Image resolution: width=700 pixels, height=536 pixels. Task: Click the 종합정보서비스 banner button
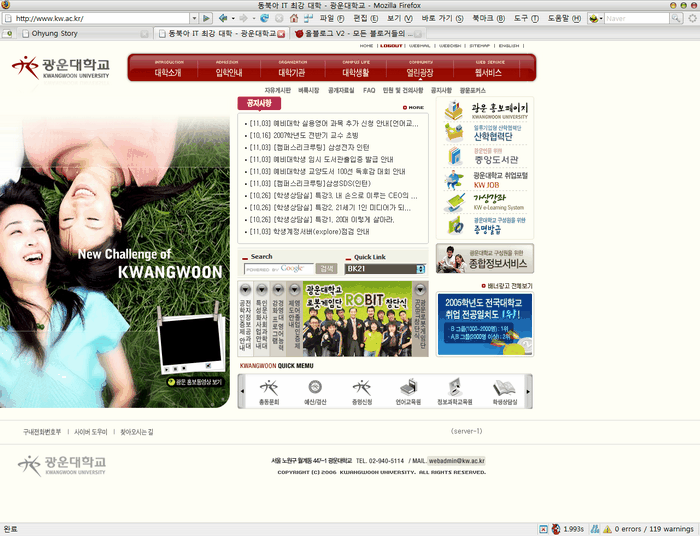[x=485, y=258]
